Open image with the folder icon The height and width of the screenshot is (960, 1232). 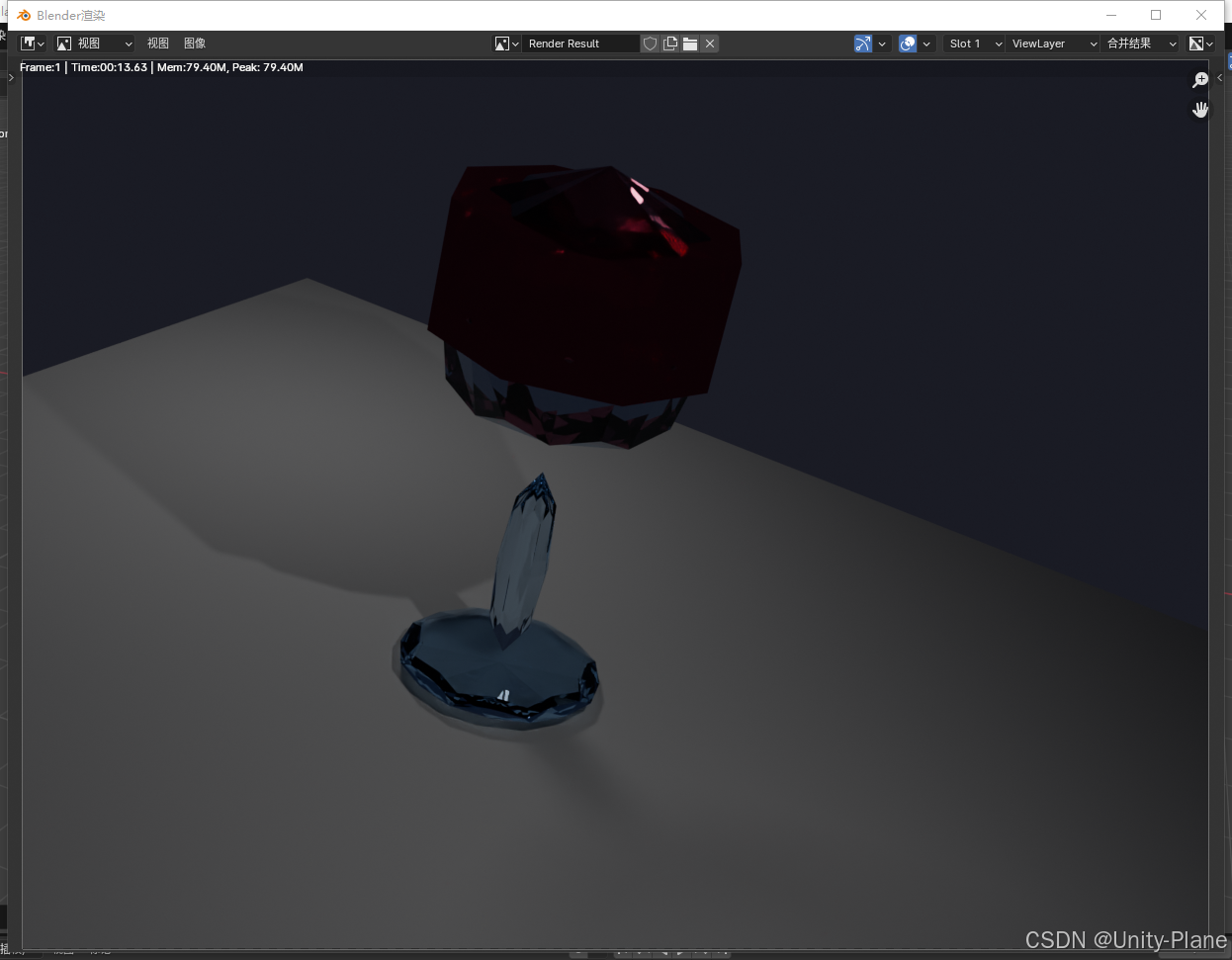[690, 44]
